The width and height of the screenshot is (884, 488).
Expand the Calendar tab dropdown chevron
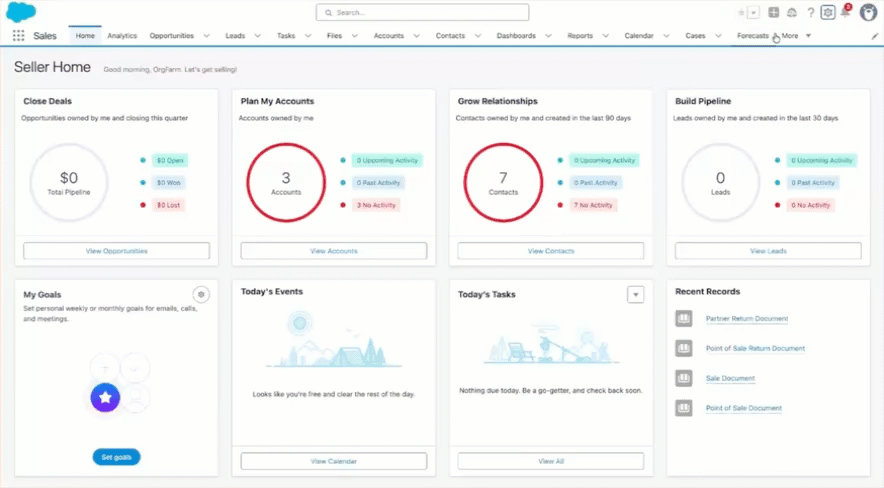pyautogui.click(x=666, y=36)
